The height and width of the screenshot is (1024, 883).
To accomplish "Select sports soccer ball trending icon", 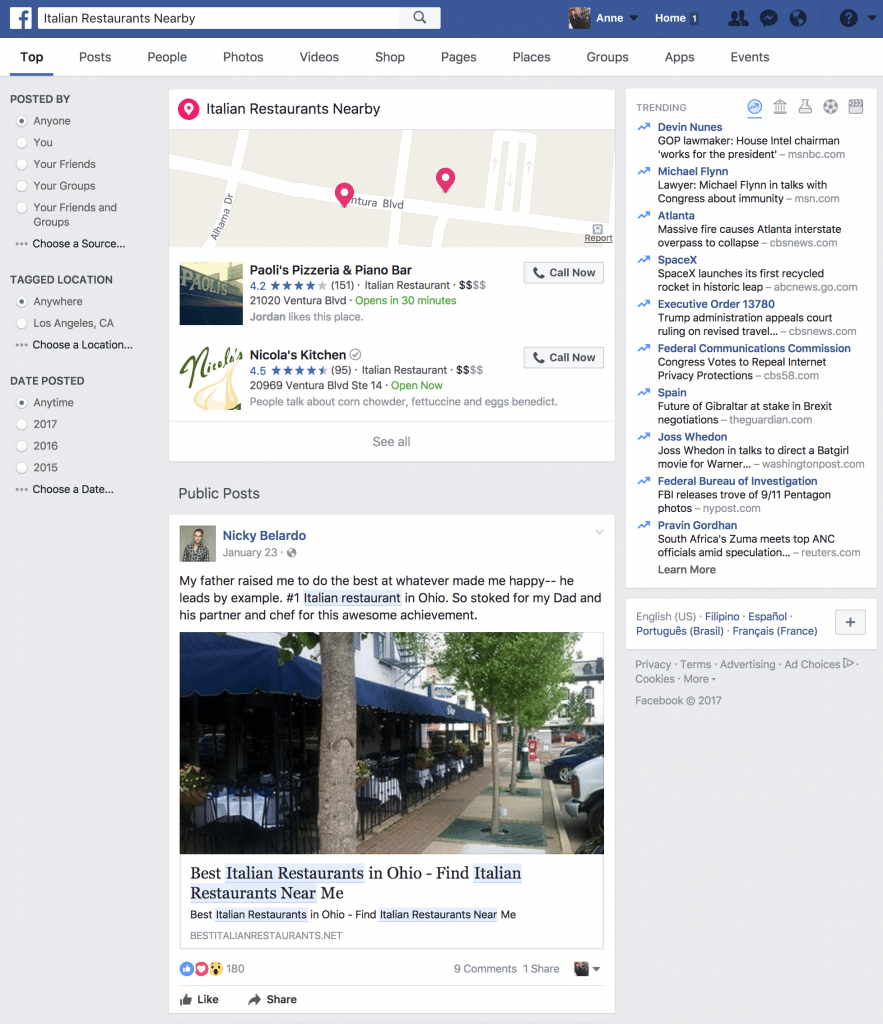I will pyautogui.click(x=830, y=106).
